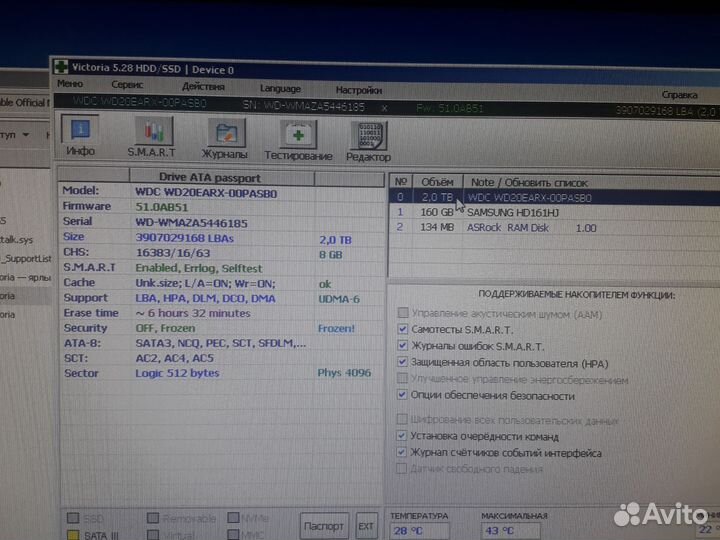The height and width of the screenshot is (540, 720).
Task: Click current temperature 28 °C field
Action: click(x=418, y=531)
